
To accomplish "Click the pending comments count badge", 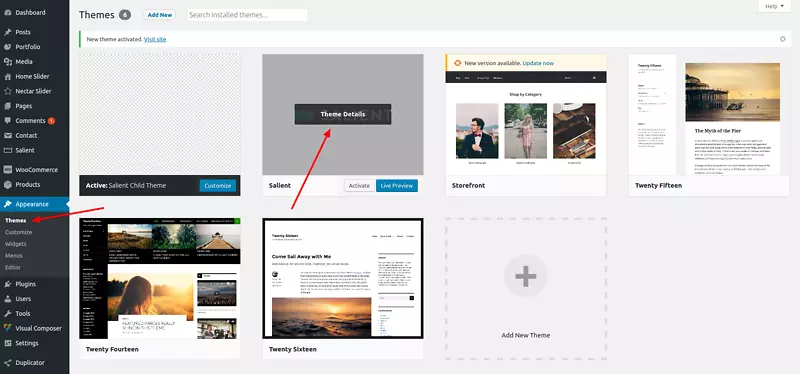I will (51, 121).
